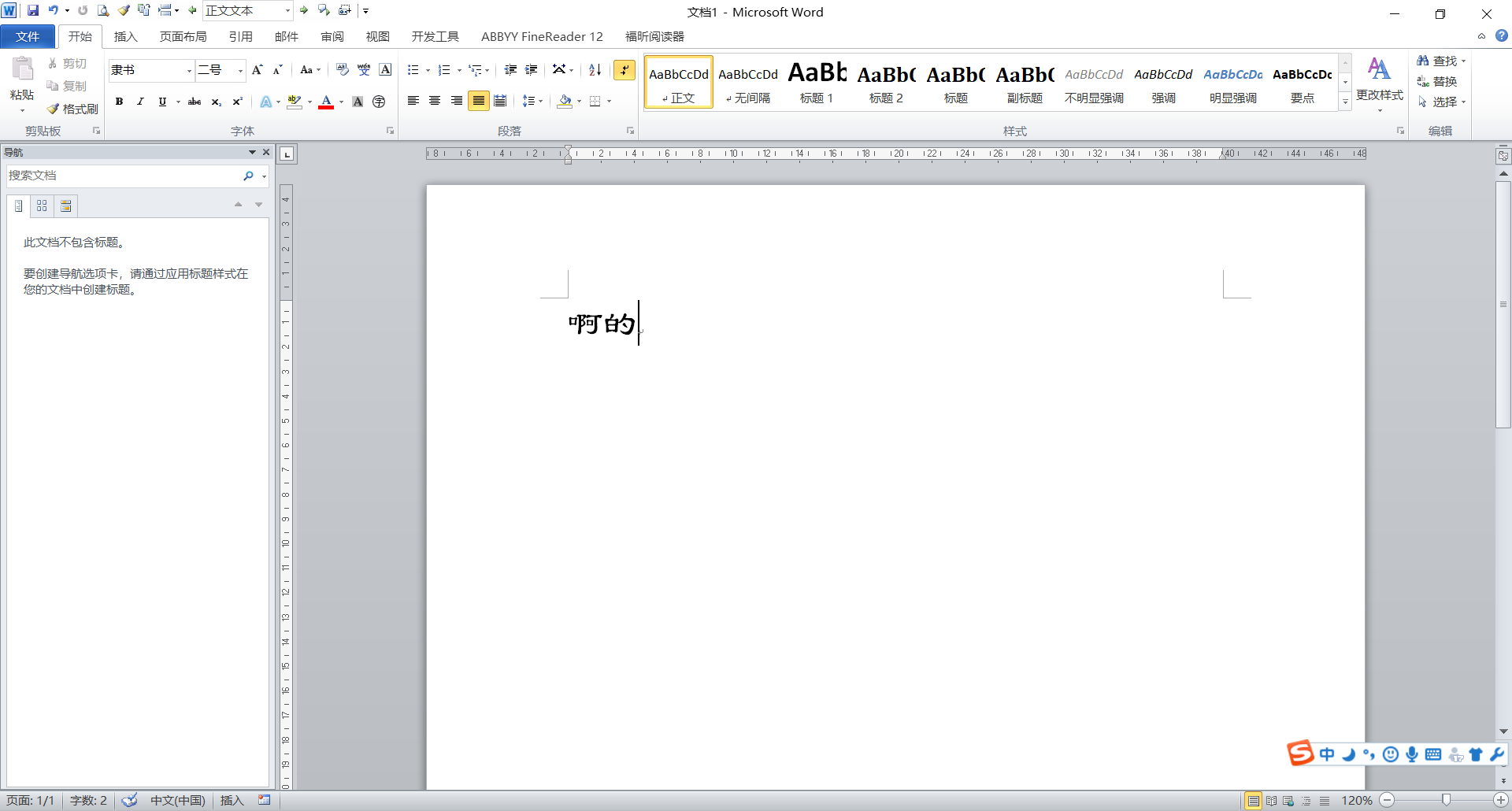This screenshot has width=1512, height=811.
Task: Click the Sort icon in paragraph group
Action: [x=595, y=70]
